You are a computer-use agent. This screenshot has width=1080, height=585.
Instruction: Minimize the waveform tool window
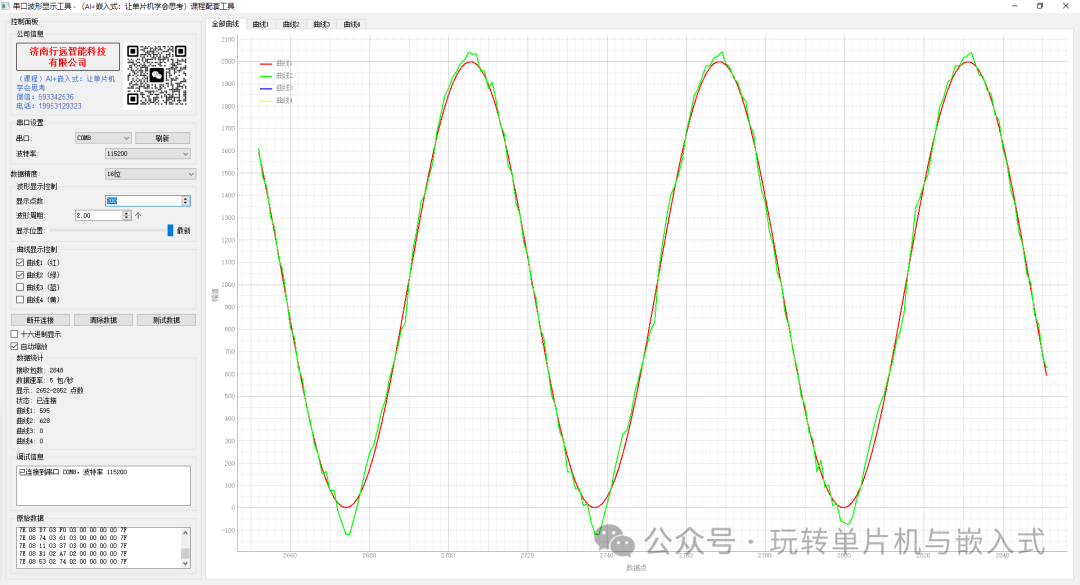[1015, 6]
